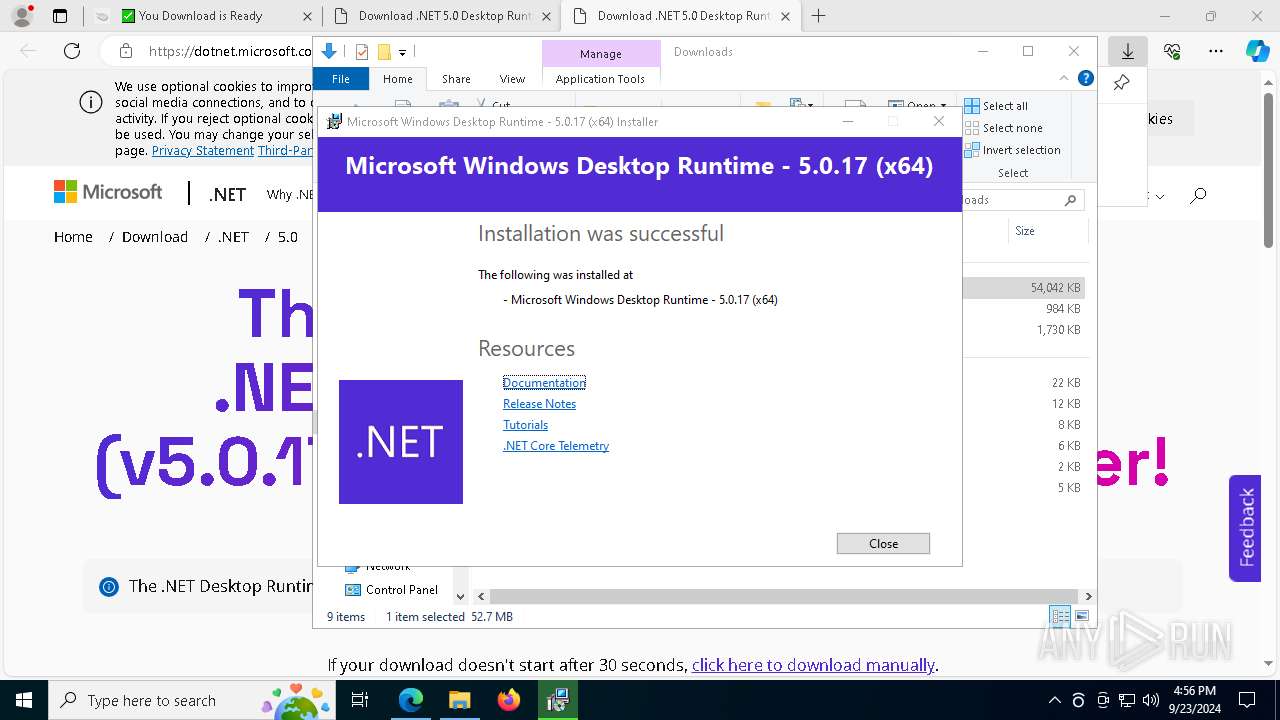Switch to the View ribbon tab
Image resolution: width=1280 pixels, height=720 pixels.
click(x=512, y=79)
